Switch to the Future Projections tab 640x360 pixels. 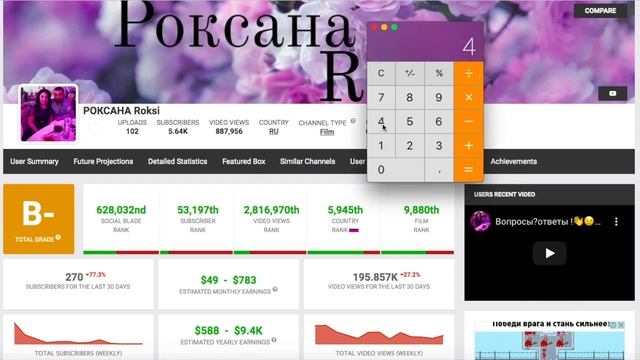[x=103, y=161]
